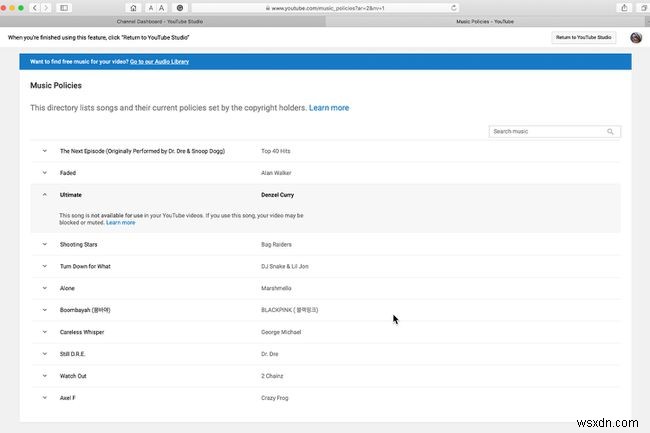Select the Music Policies - YouTube tab

tap(487, 20)
